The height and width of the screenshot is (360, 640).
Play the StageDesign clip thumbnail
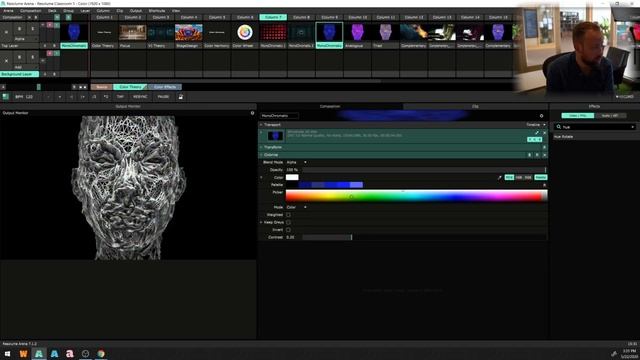(x=189, y=32)
